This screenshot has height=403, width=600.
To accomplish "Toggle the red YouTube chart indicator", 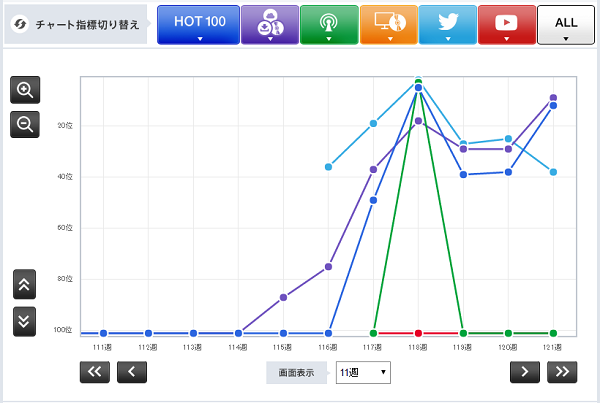I will click(507, 24).
